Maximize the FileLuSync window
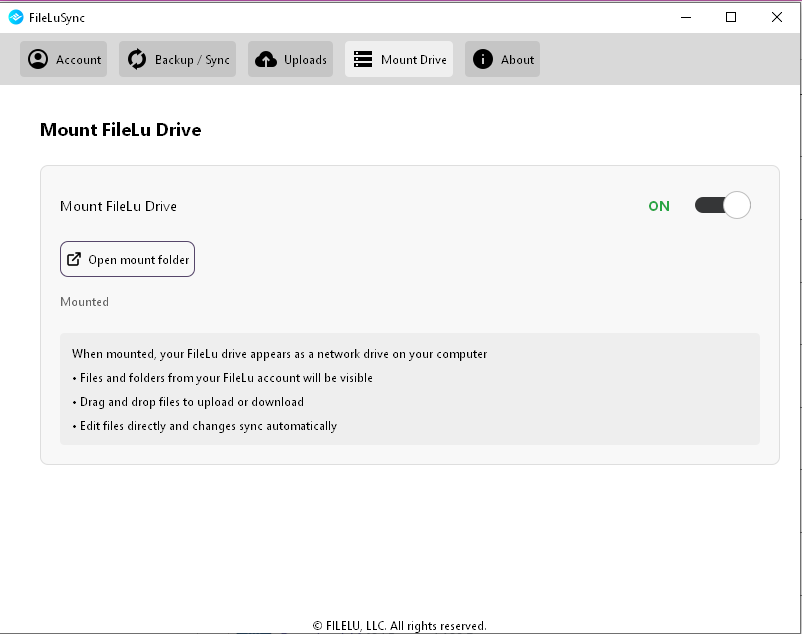 pyautogui.click(x=731, y=17)
